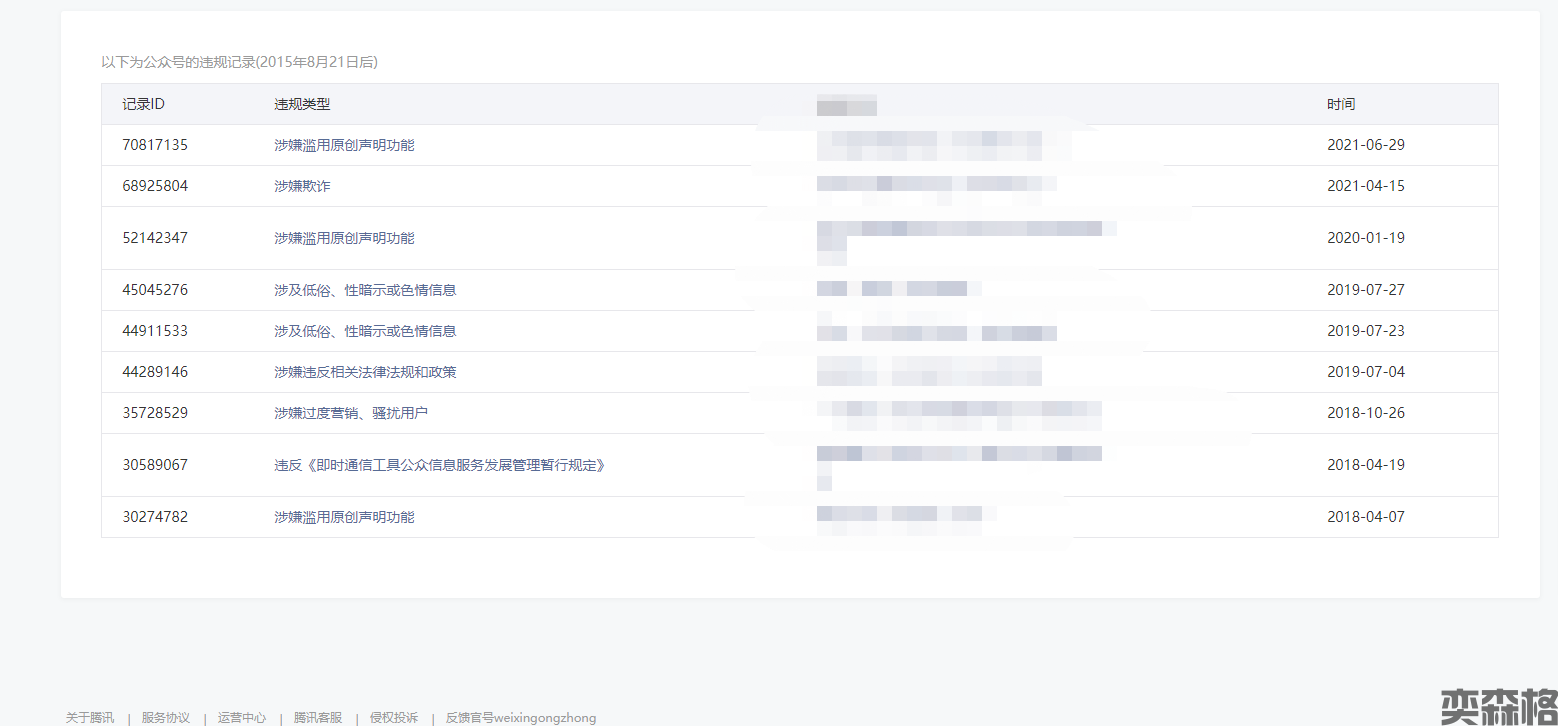1558x726 pixels.
Task: Click the 记录ID column header
Action: [x=143, y=104]
